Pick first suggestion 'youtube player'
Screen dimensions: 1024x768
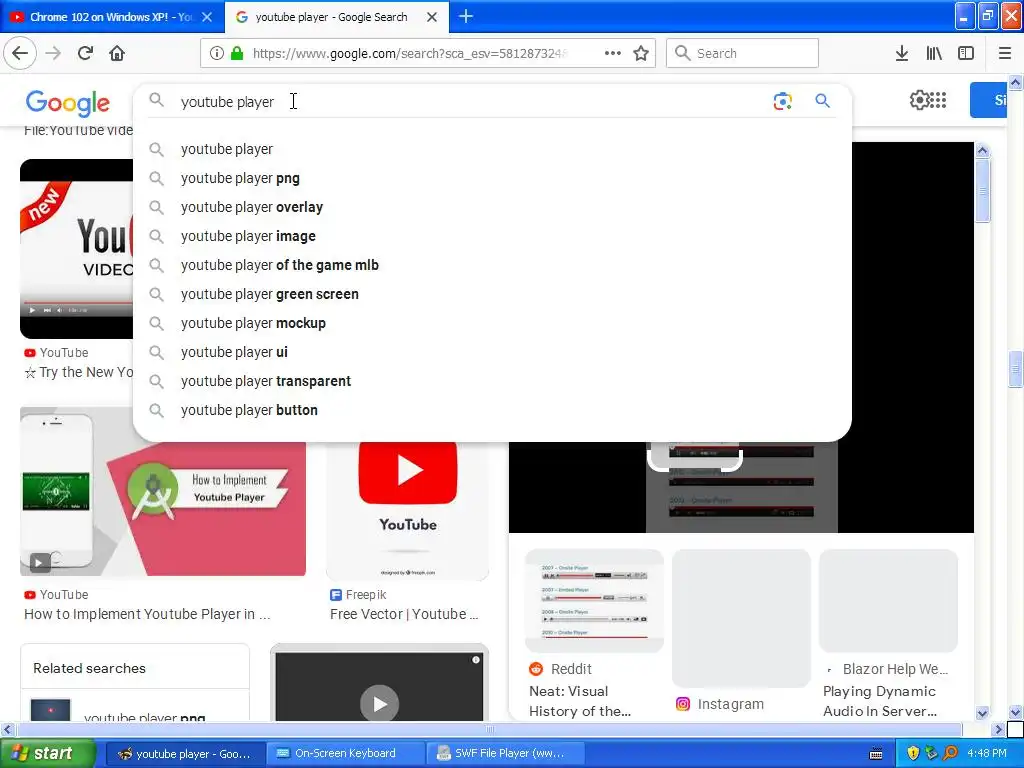(x=492, y=149)
